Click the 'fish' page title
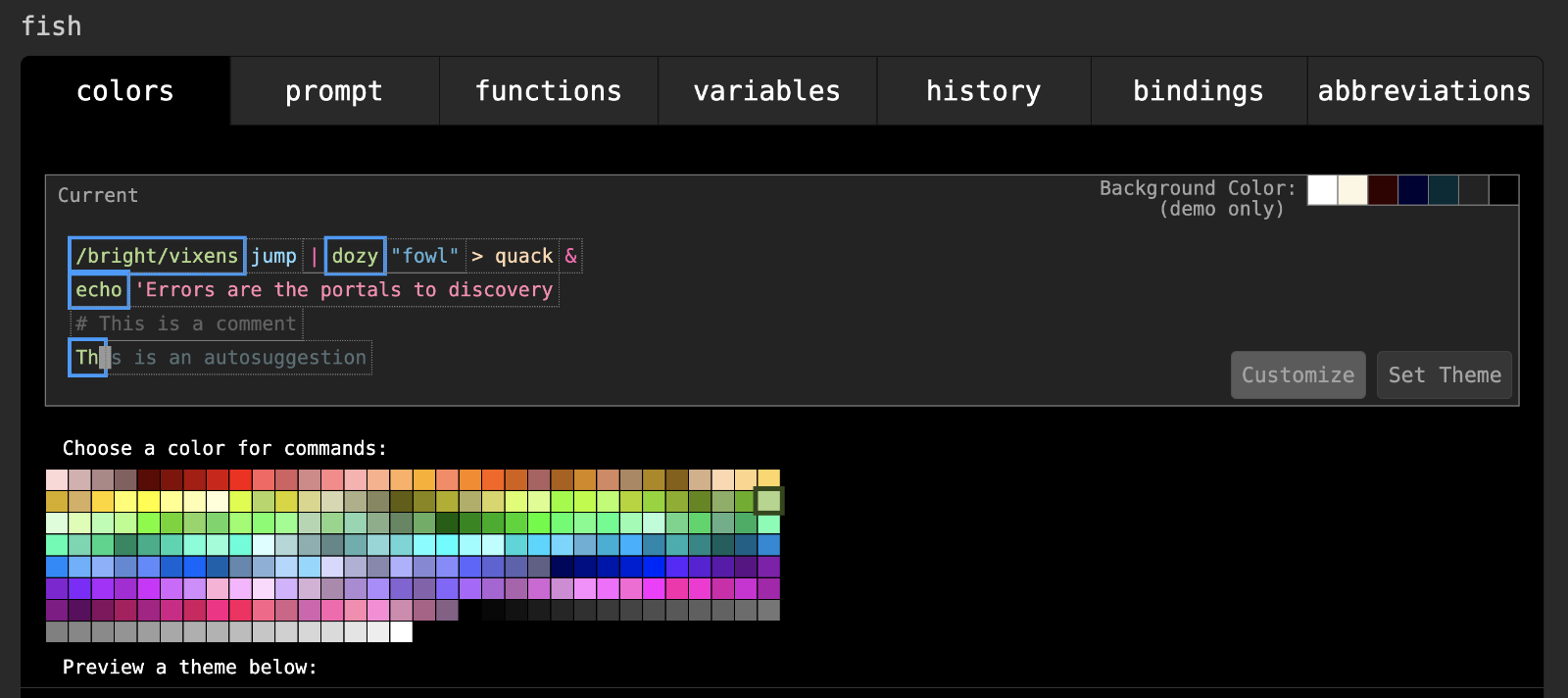Viewport: 1568px width, 698px height. 51,25
